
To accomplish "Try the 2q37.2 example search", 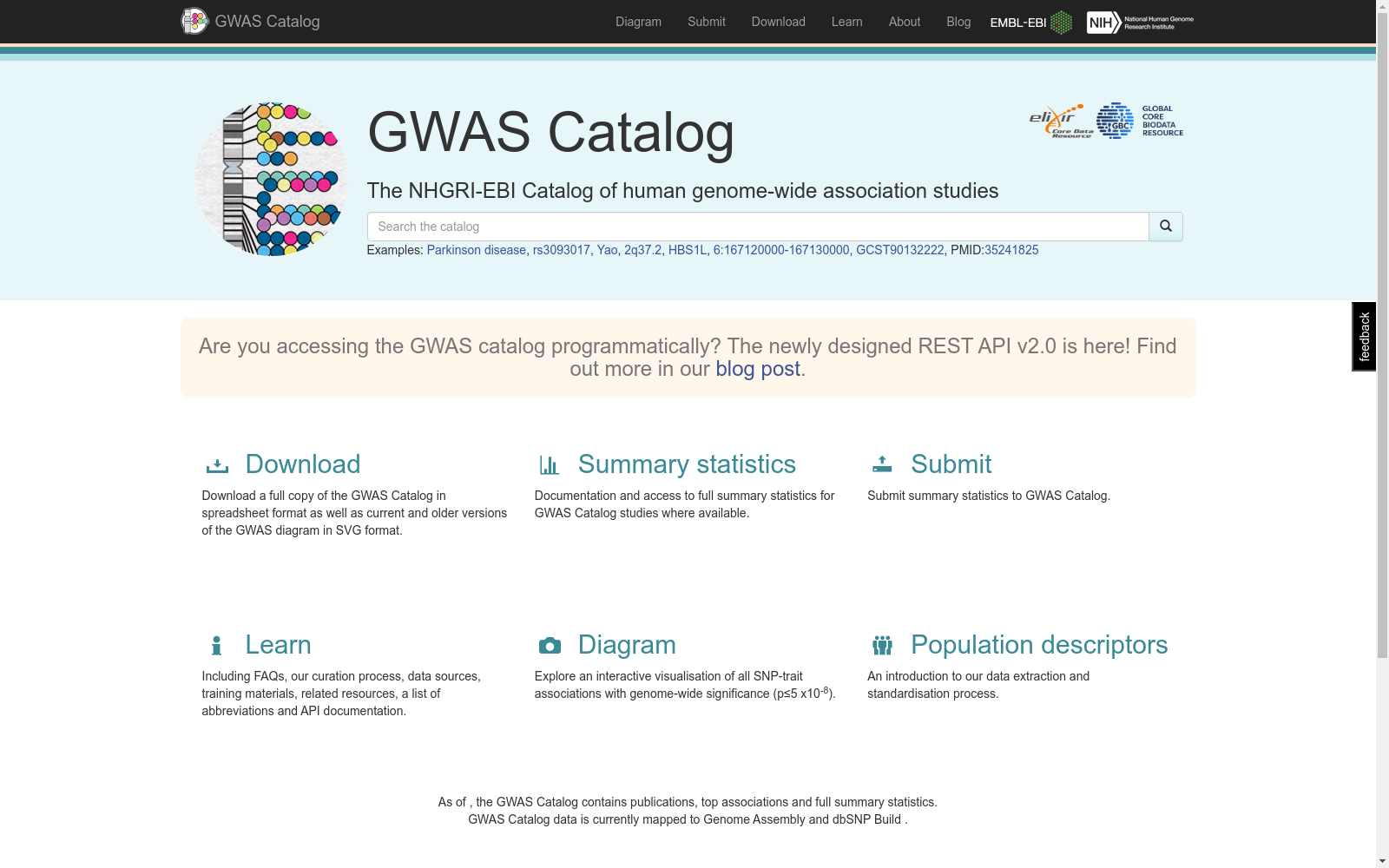I will click(x=642, y=250).
